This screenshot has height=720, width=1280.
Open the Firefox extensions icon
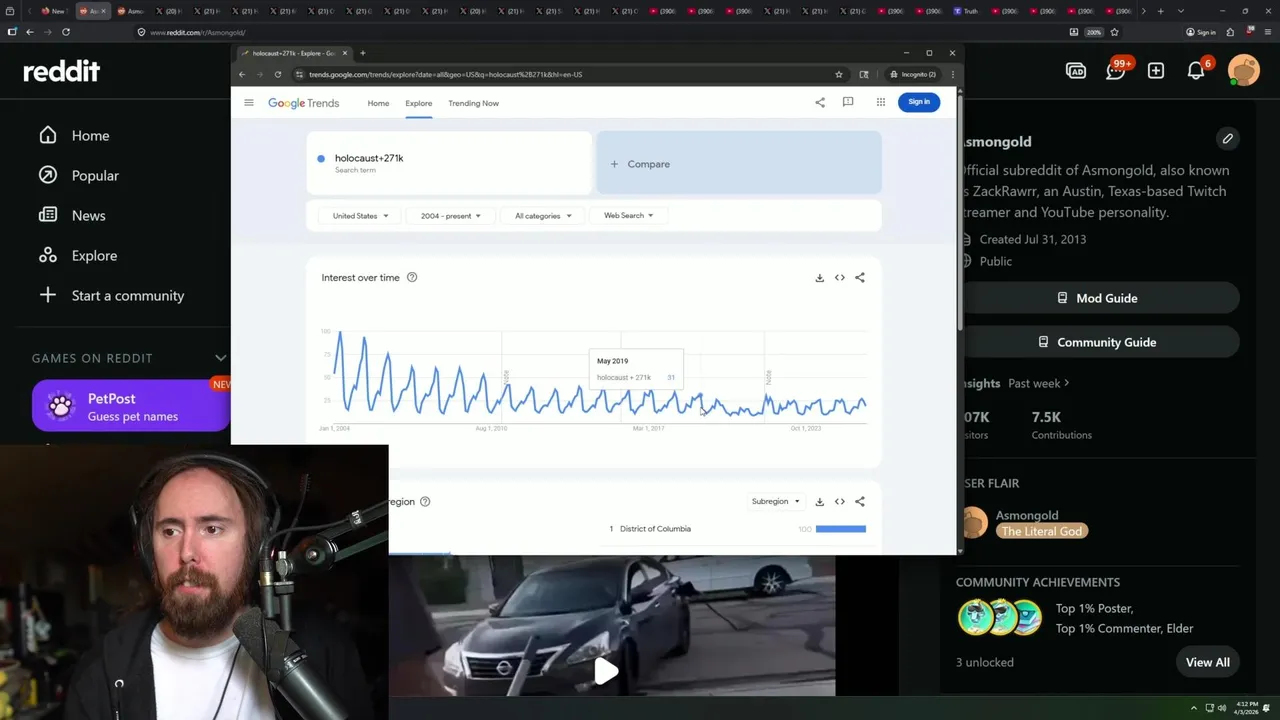[x=1230, y=32]
